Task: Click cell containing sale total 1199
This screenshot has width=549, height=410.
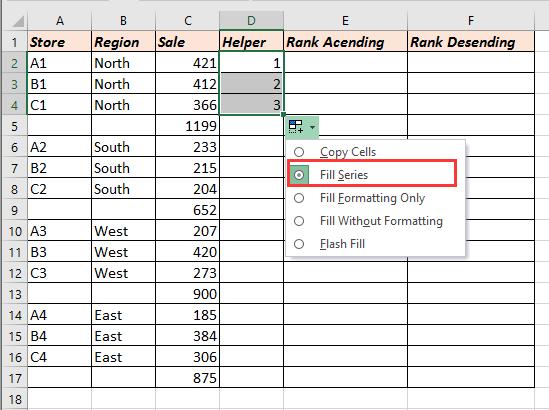Action: point(187,126)
